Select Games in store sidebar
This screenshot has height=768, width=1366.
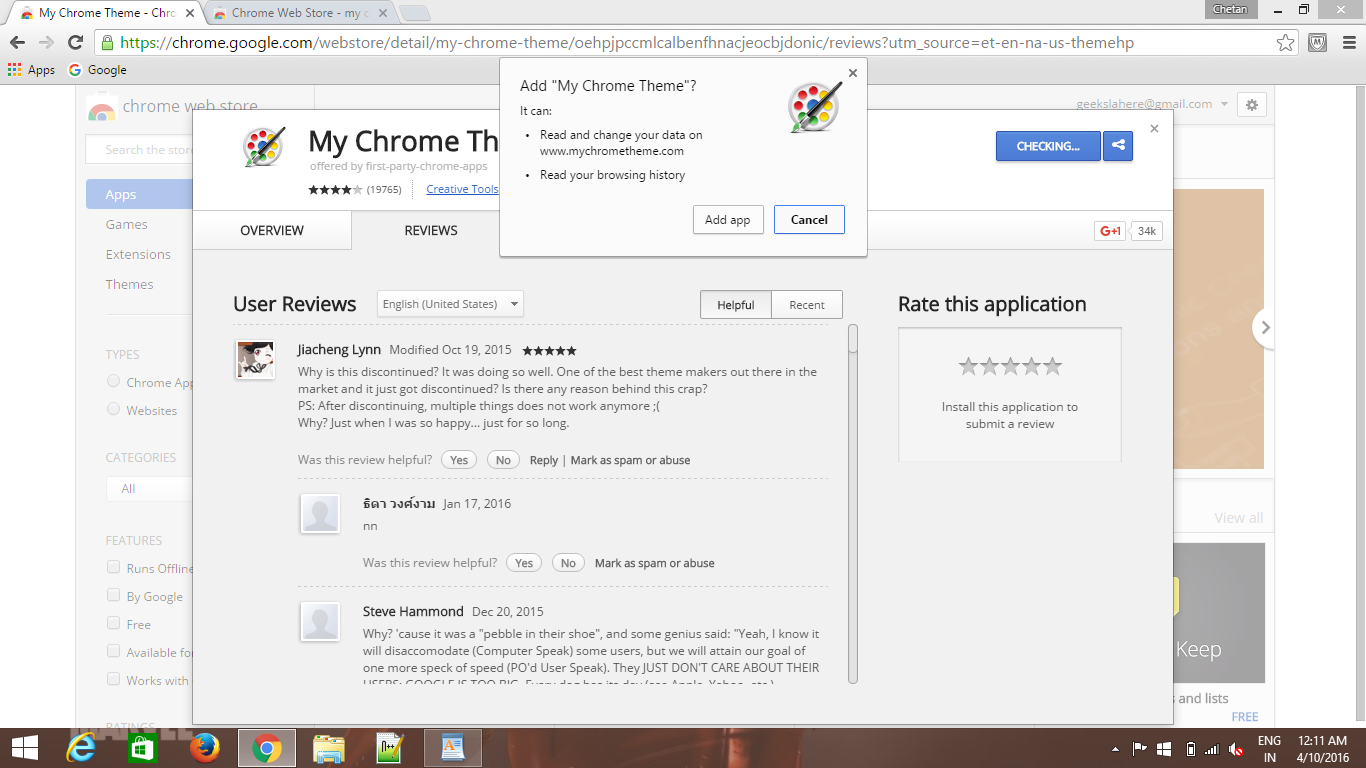[x=127, y=224]
